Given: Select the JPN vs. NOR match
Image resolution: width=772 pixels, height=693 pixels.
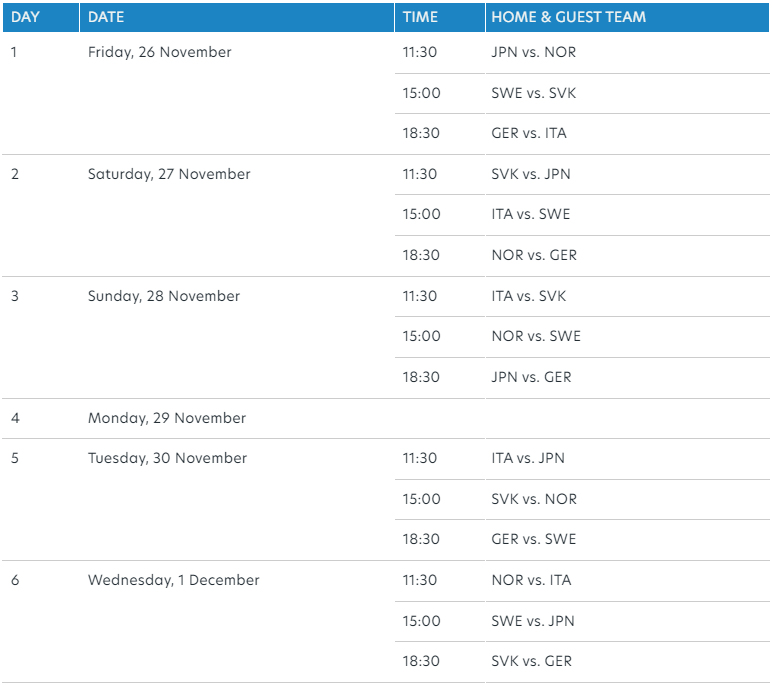Looking at the screenshot, I should (x=533, y=52).
